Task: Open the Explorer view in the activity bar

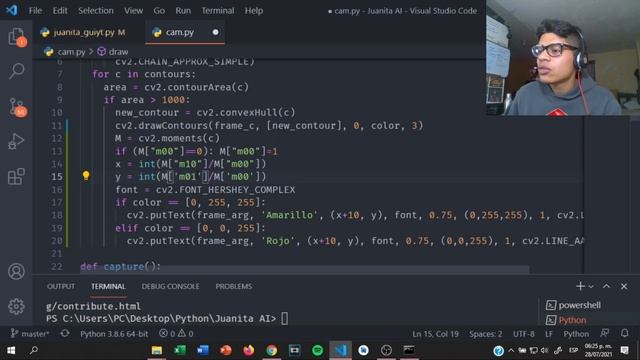Action: 16,37
